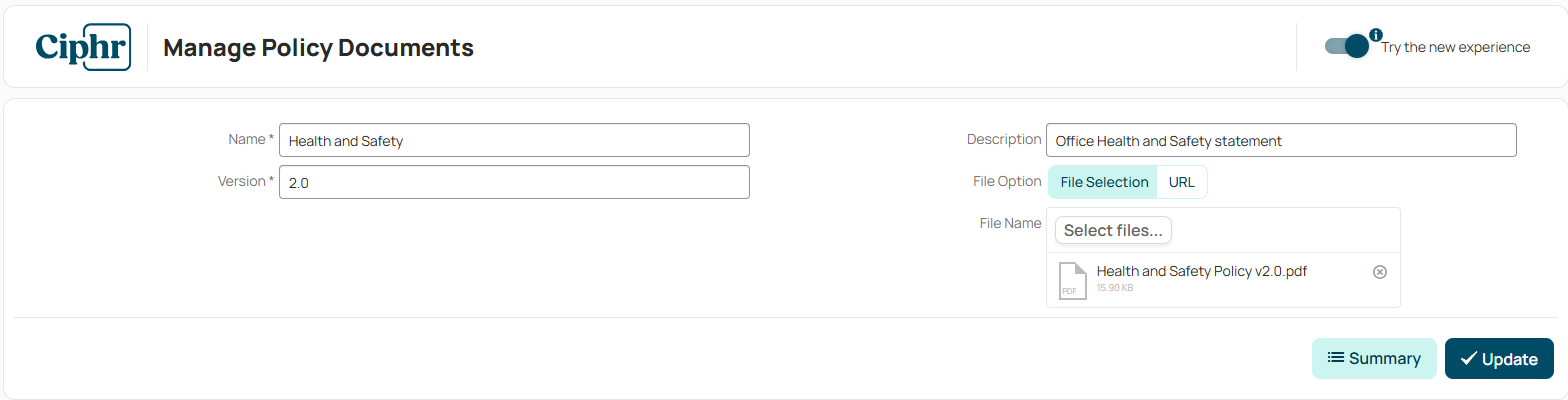Click the list icon on the Summary button
The height and width of the screenshot is (400, 1568).
1335,358
